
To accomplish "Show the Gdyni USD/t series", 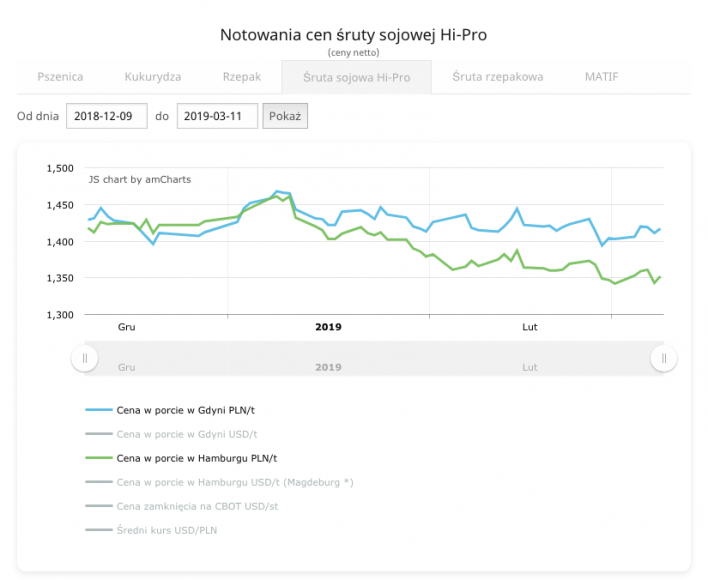I will pos(186,434).
